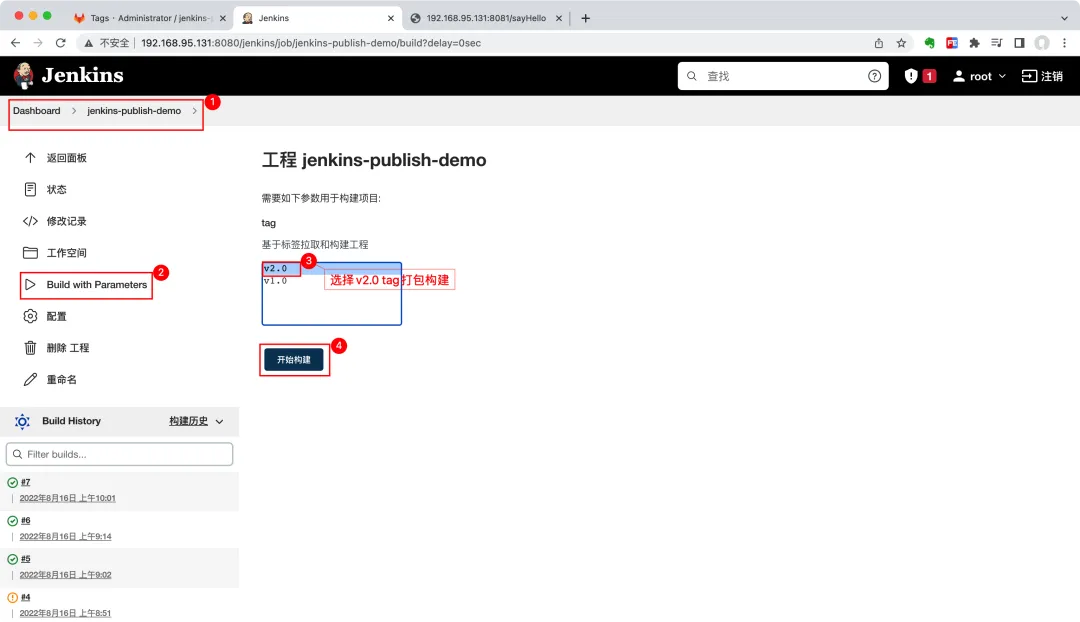The height and width of the screenshot is (622, 1080).
Task: Open build dated 2022年8月16日 上午10:01
Action: [x=68, y=498]
